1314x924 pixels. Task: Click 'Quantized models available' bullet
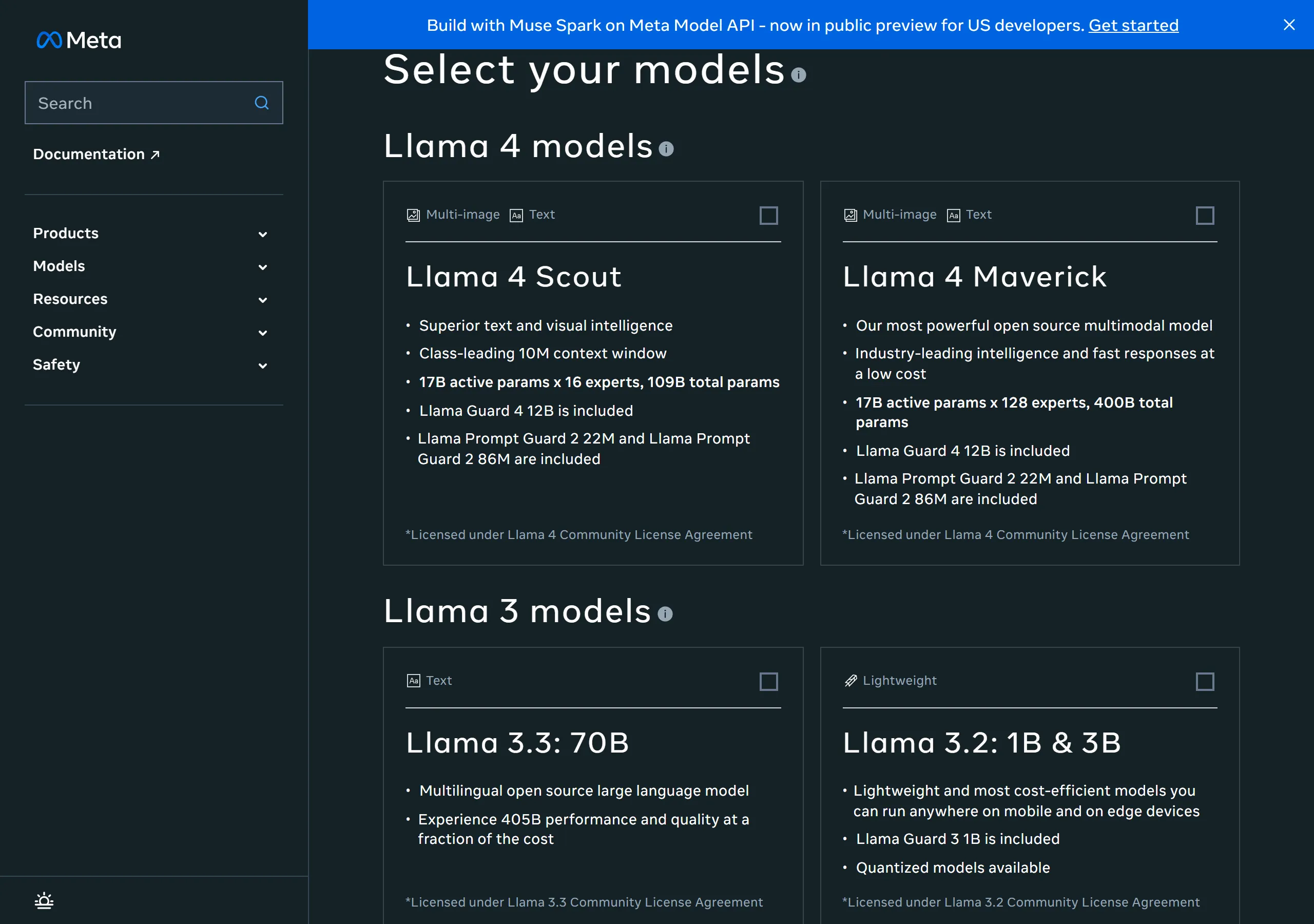click(952, 868)
